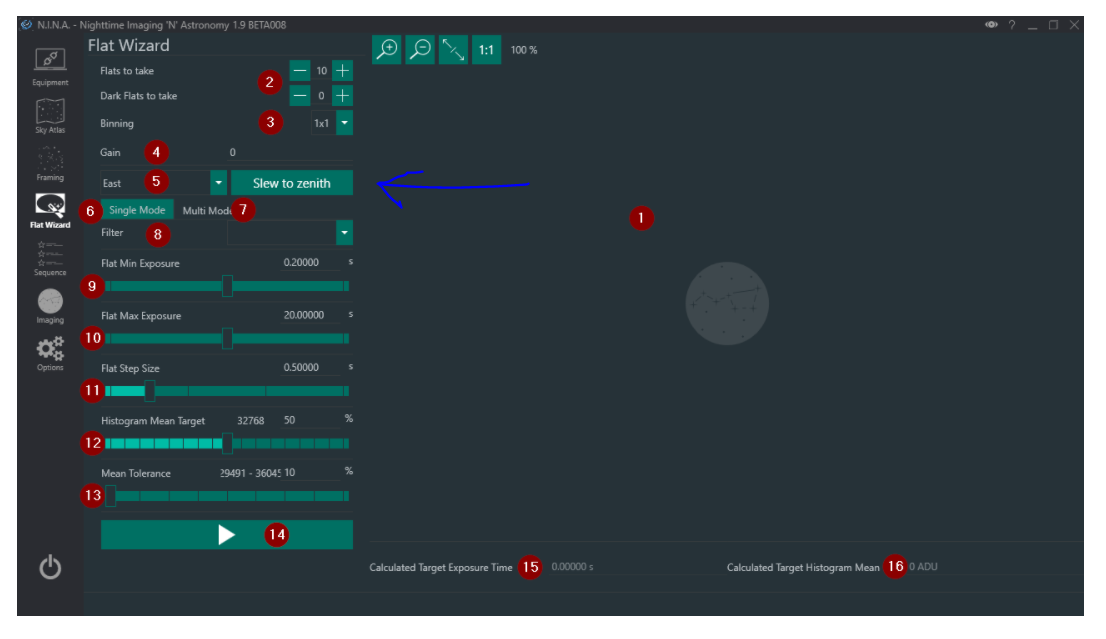1106x639 pixels.
Task: Open the Imaging section
Action: click(50, 306)
